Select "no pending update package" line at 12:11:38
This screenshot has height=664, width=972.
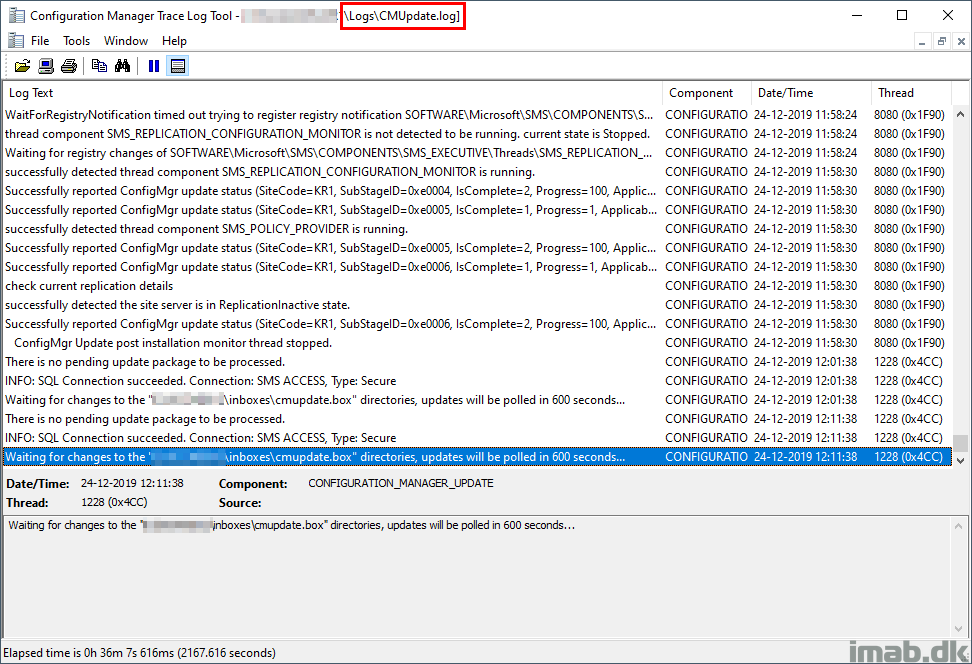coord(477,419)
